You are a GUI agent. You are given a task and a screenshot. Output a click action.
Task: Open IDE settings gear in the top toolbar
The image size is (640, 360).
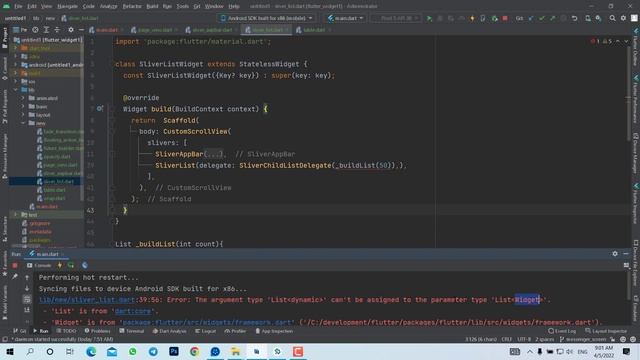[x=623, y=18]
